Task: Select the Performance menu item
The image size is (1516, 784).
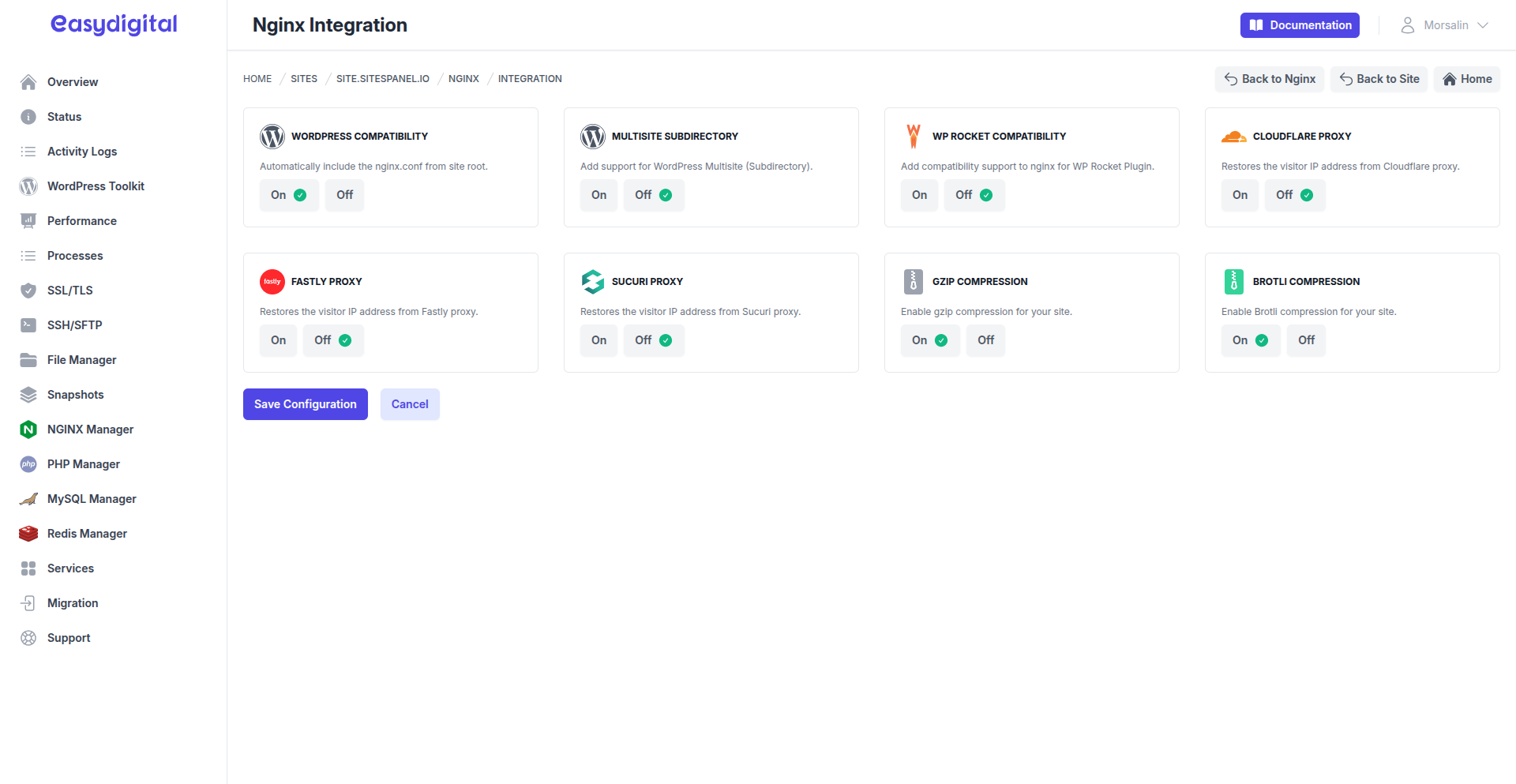Action: click(81, 220)
